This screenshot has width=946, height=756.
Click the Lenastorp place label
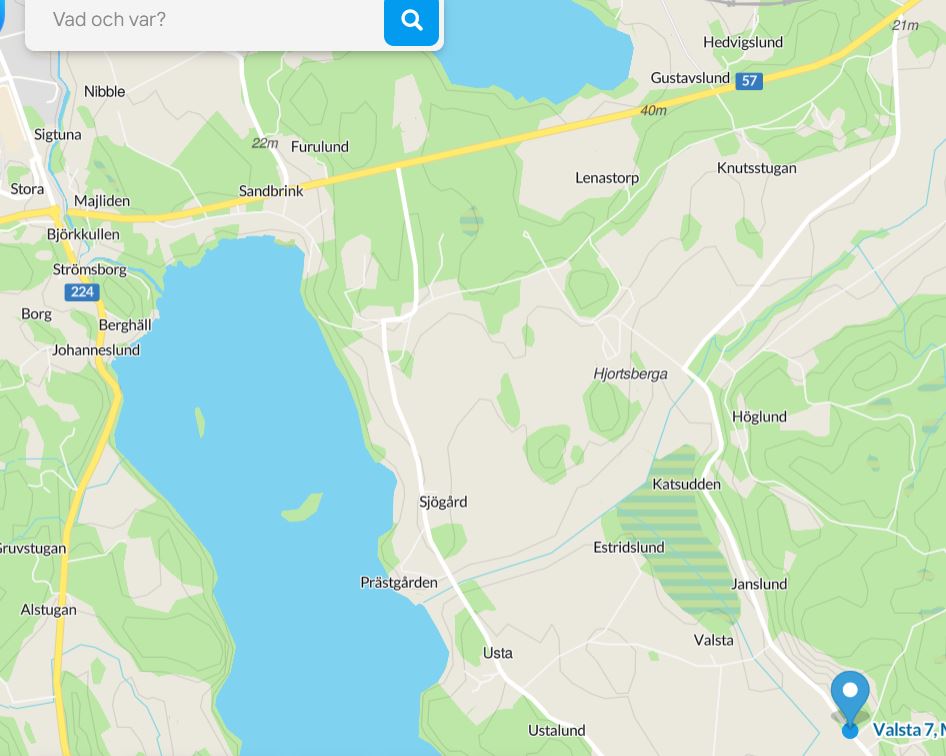click(x=607, y=178)
